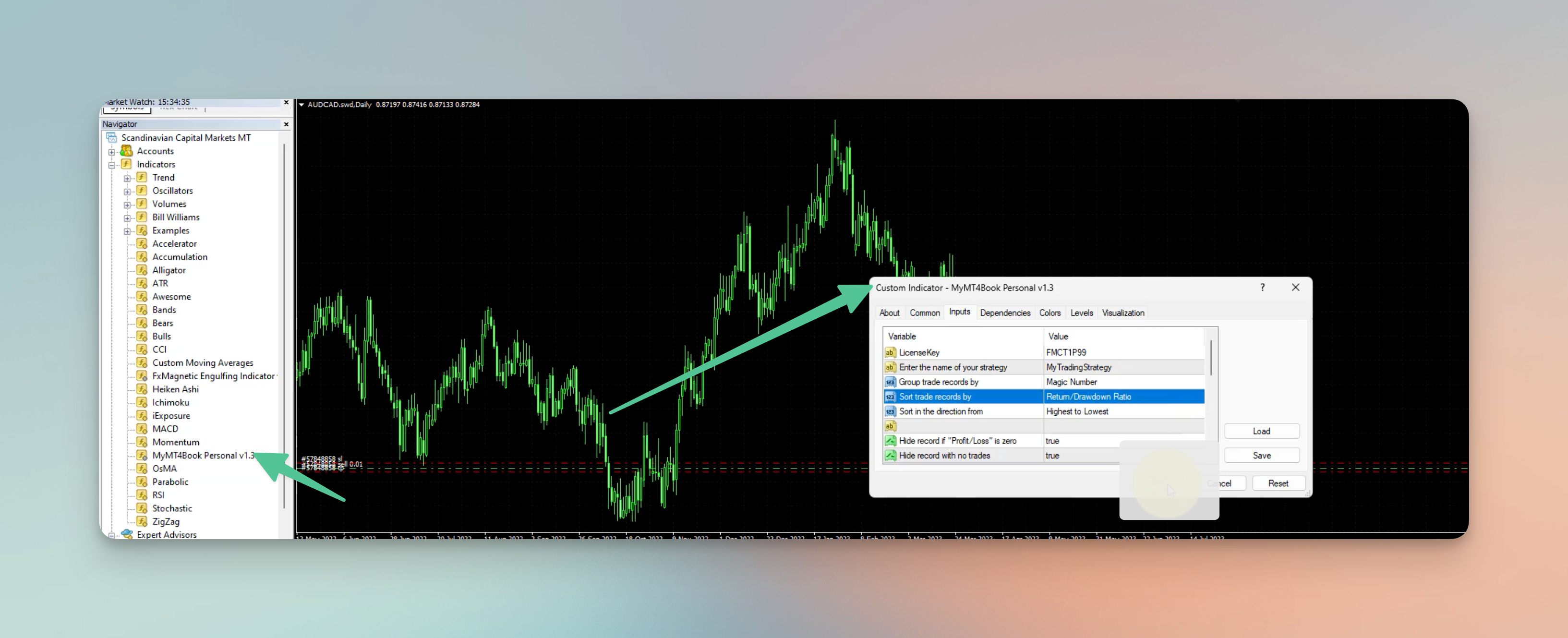The height and width of the screenshot is (638, 1568).
Task: Open the Colors tab
Action: [x=1049, y=313]
